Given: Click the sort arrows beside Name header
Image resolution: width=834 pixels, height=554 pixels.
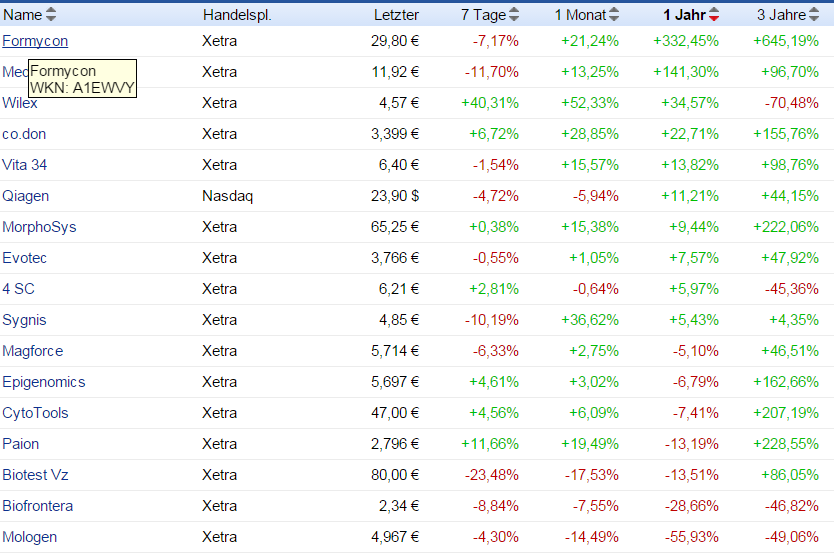Looking at the screenshot, I should [x=52, y=15].
